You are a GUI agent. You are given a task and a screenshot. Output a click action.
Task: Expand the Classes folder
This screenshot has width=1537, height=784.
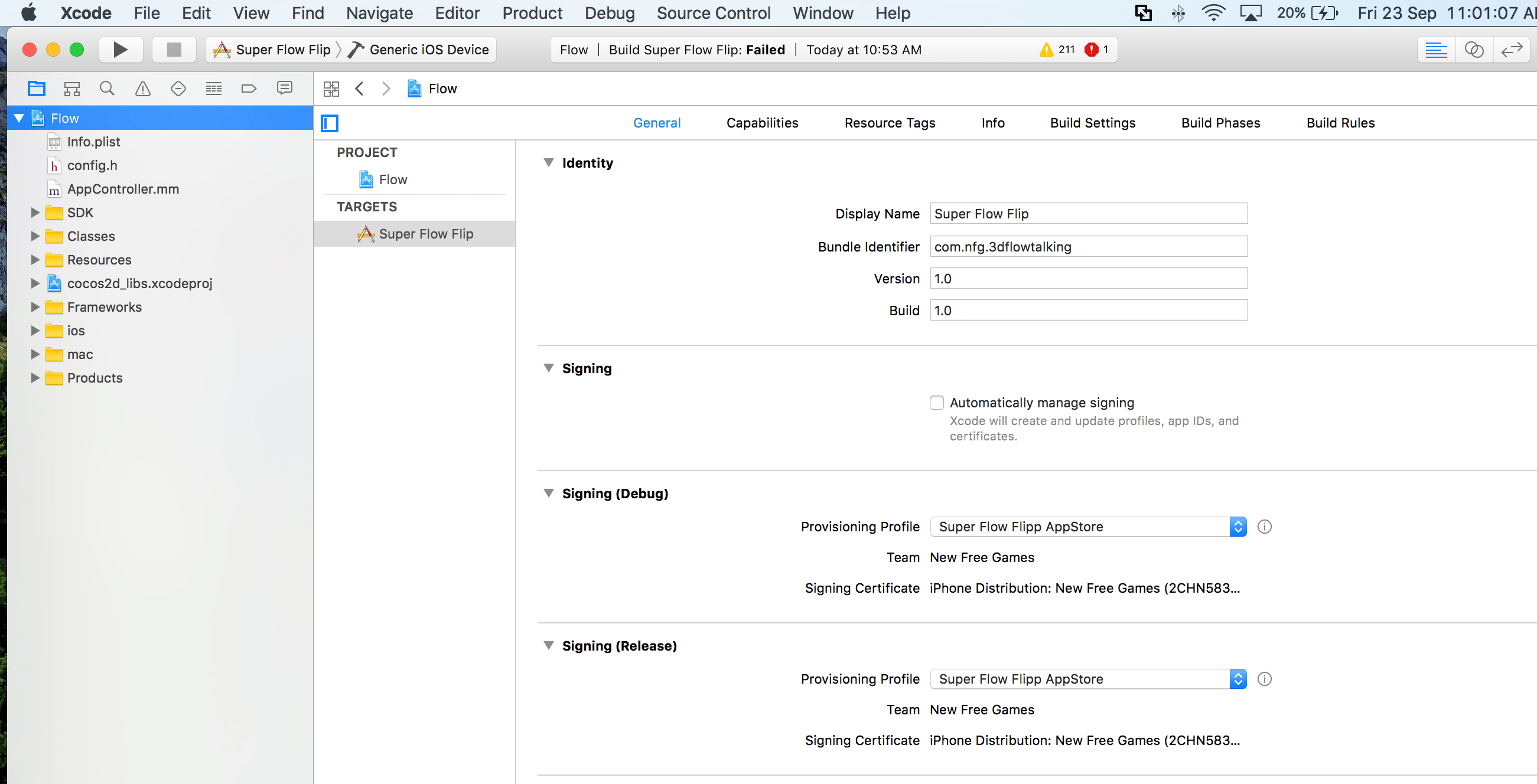pyautogui.click(x=35, y=236)
